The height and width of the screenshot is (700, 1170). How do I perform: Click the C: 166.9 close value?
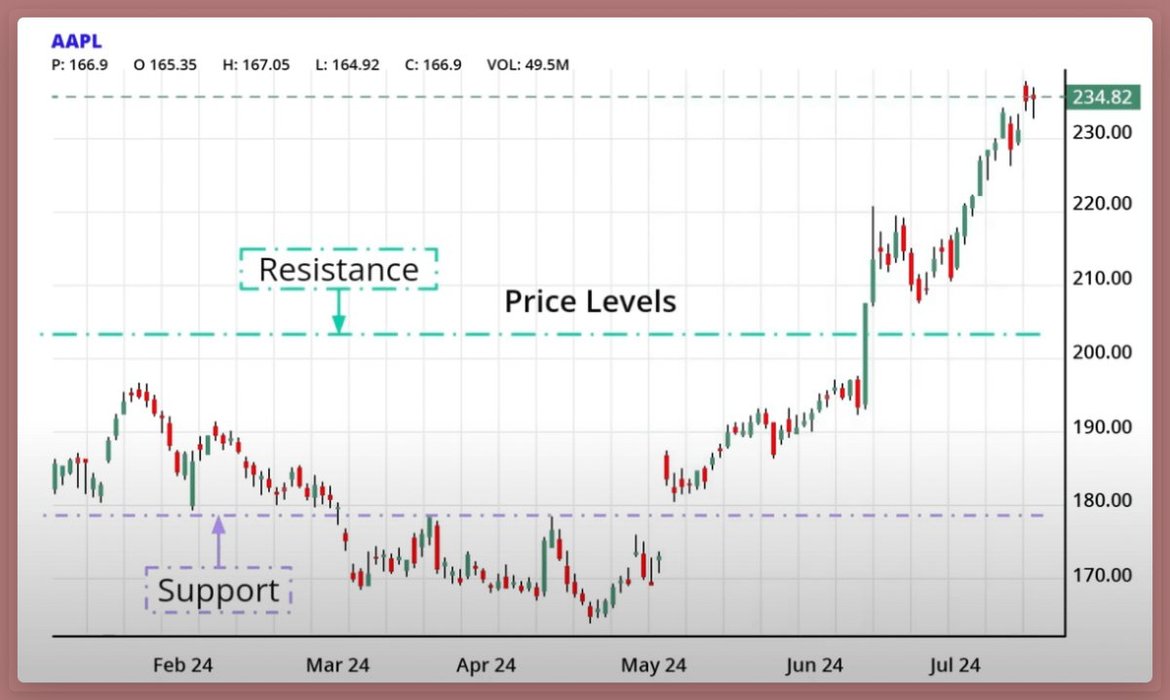(x=434, y=65)
